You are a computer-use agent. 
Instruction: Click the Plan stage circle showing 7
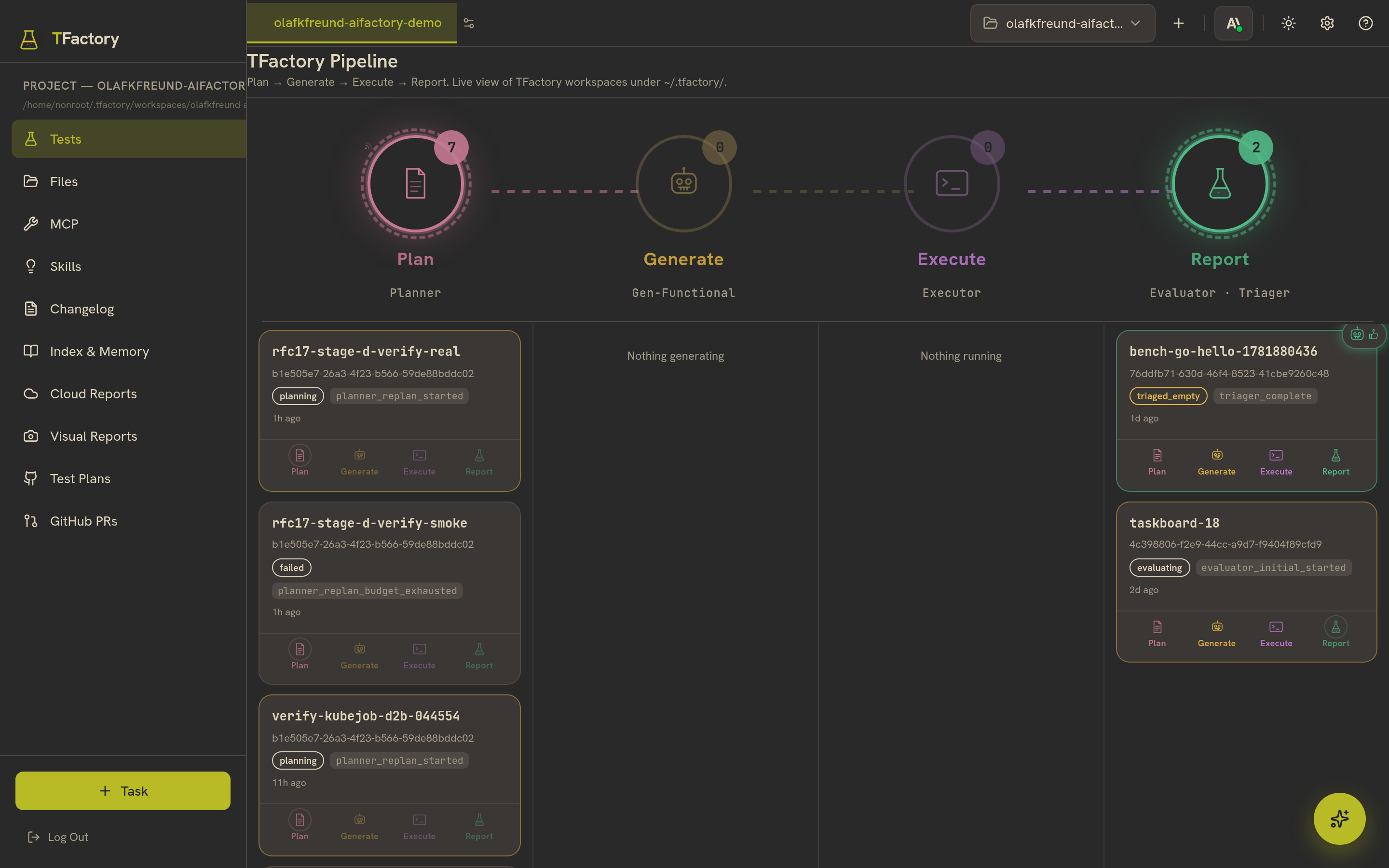(x=416, y=184)
